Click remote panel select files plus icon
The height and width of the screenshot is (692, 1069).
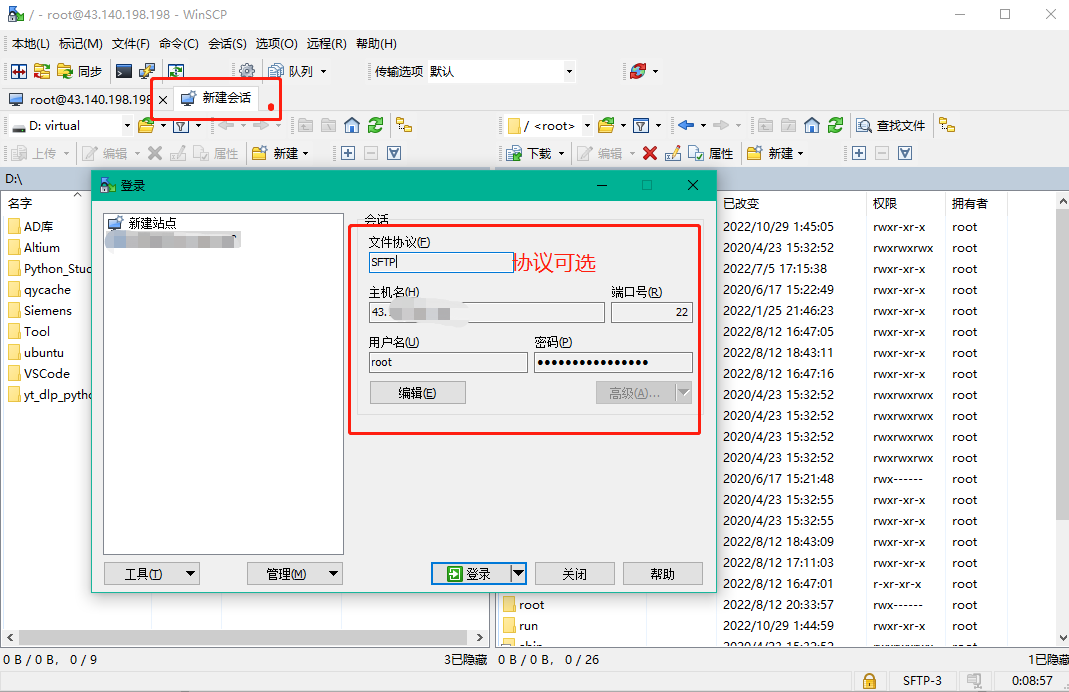(859, 153)
